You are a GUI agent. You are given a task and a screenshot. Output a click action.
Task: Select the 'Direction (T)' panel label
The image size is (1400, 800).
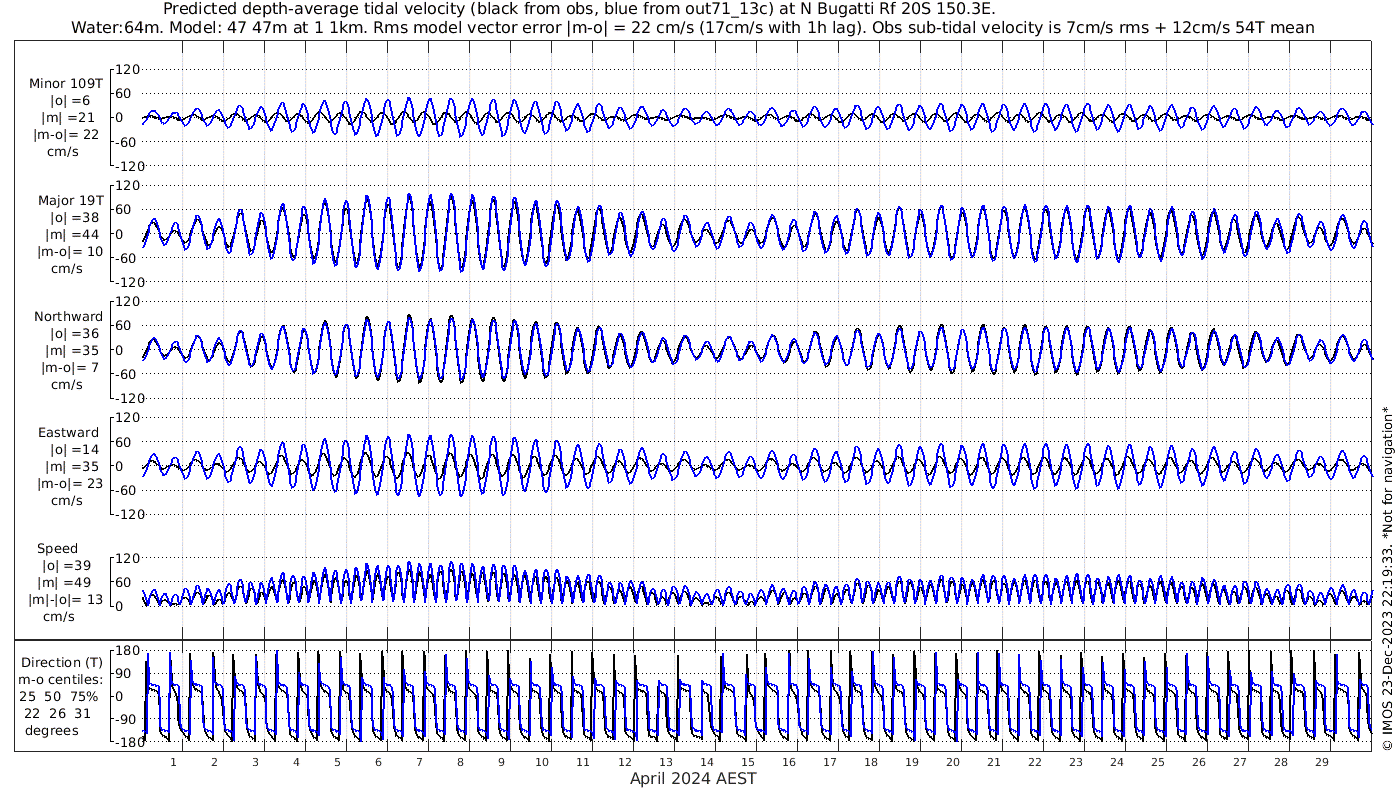coord(61,663)
